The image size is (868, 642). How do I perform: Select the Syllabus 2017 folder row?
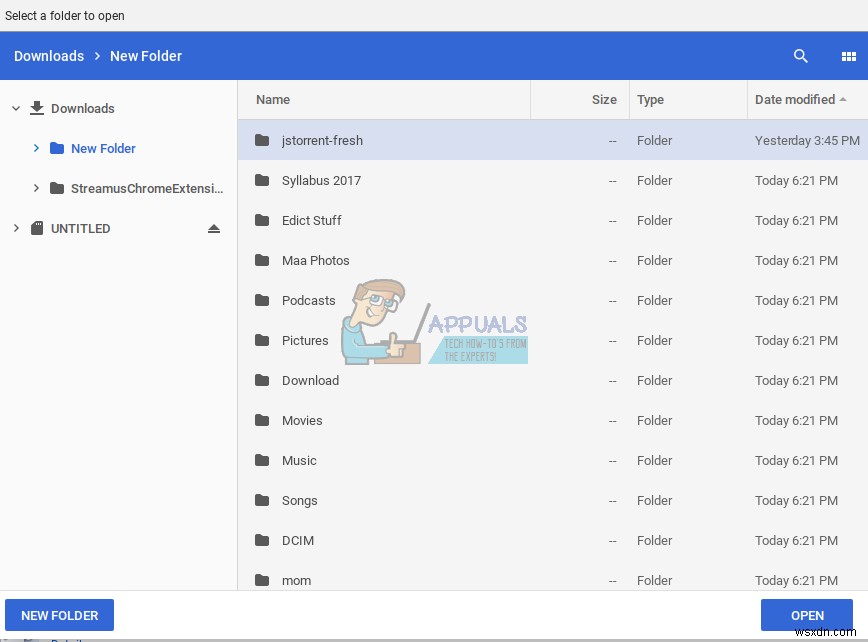point(400,180)
